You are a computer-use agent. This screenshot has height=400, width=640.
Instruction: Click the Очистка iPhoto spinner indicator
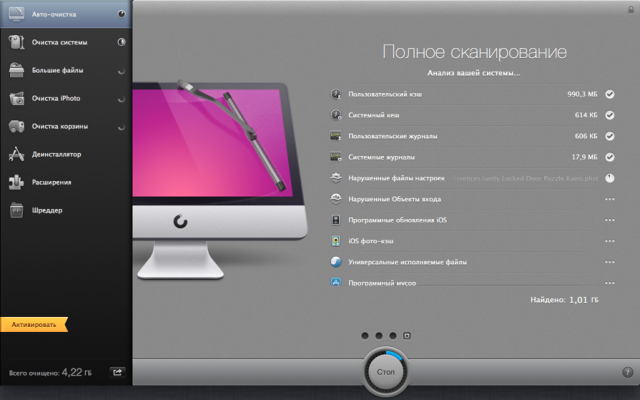(121, 99)
